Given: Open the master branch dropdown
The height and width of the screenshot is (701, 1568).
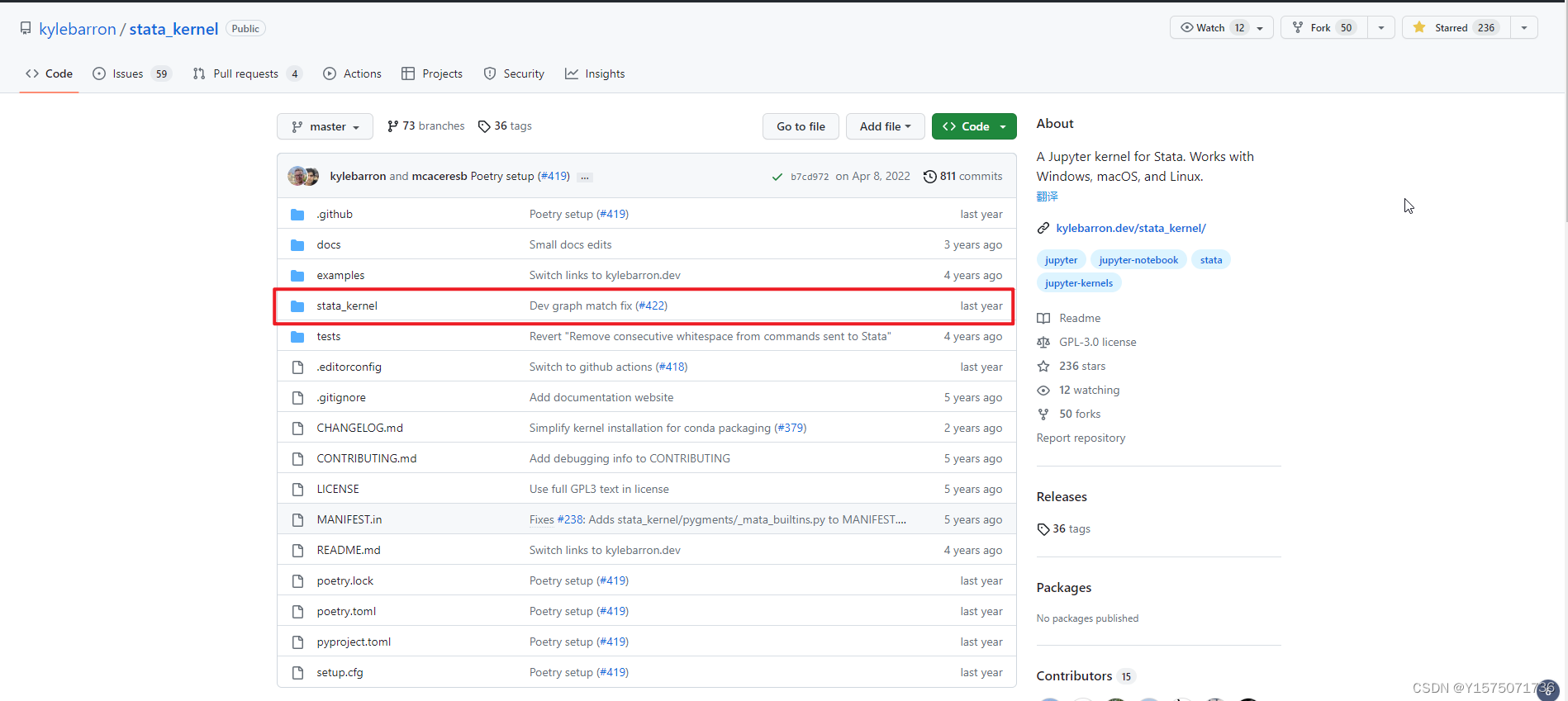Looking at the screenshot, I should [325, 126].
